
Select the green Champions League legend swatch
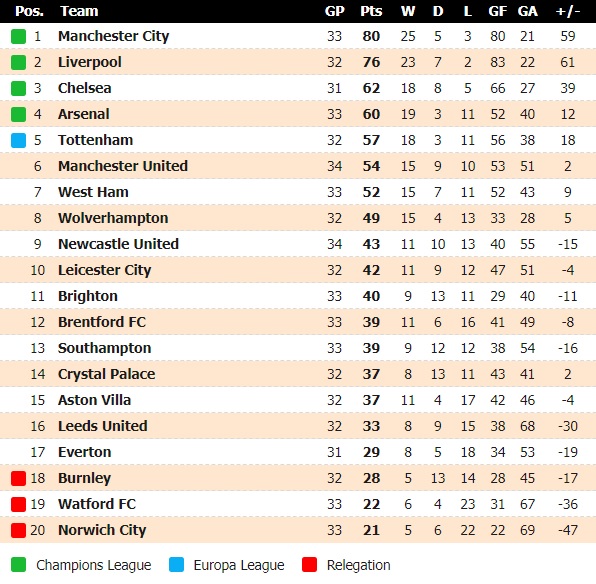(x=18, y=565)
